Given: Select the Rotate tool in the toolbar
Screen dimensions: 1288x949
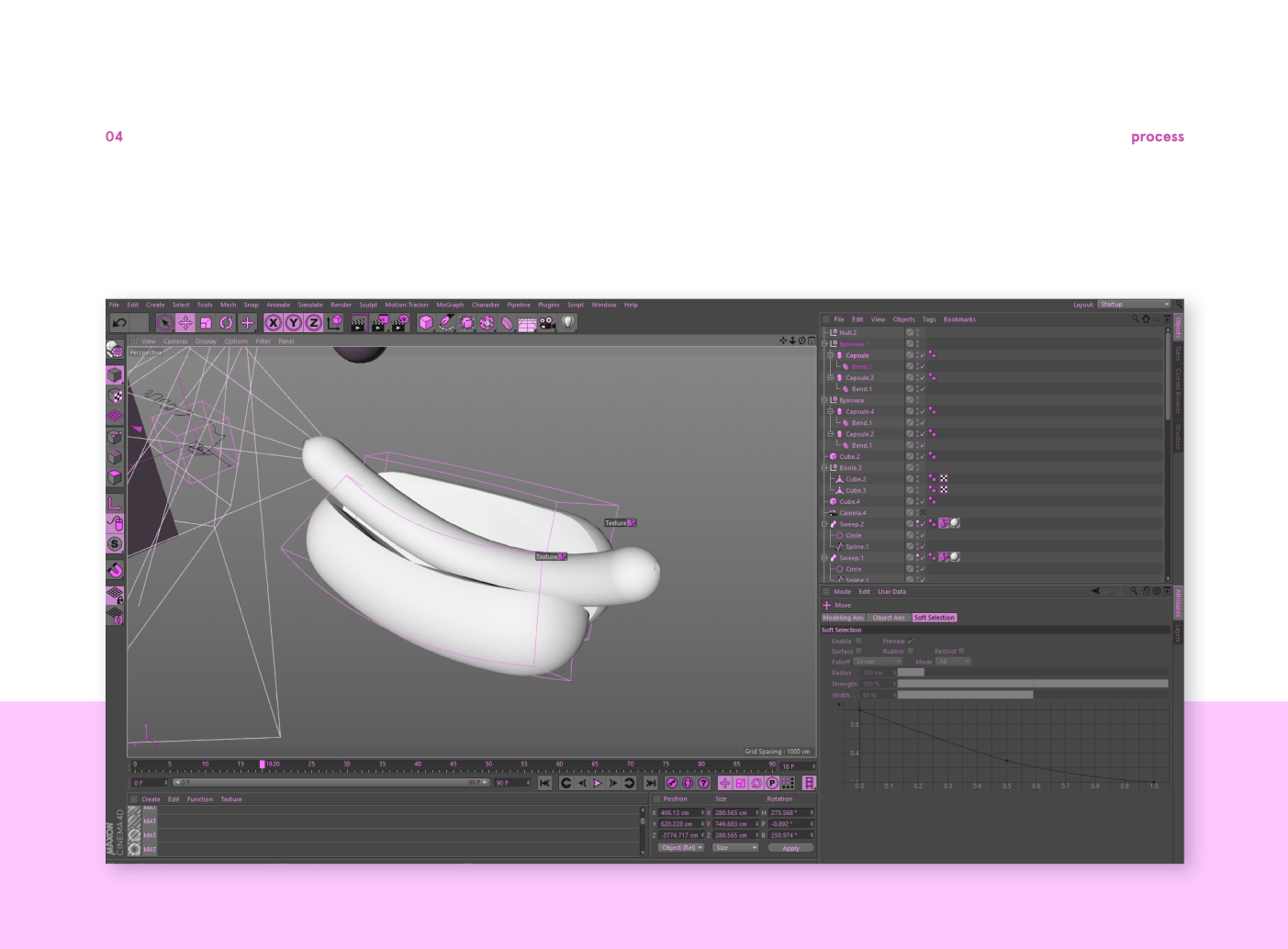Looking at the screenshot, I should point(226,323).
